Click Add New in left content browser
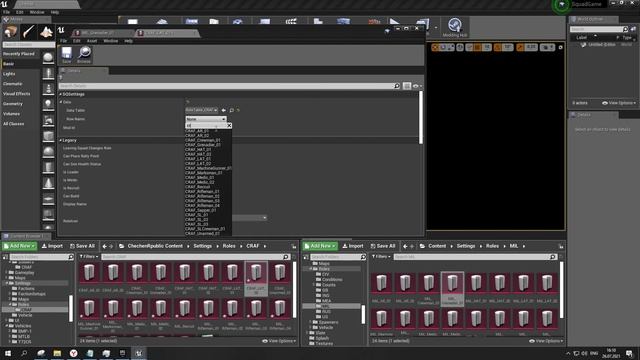The height and width of the screenshot is (360, 640). point(19,246)
